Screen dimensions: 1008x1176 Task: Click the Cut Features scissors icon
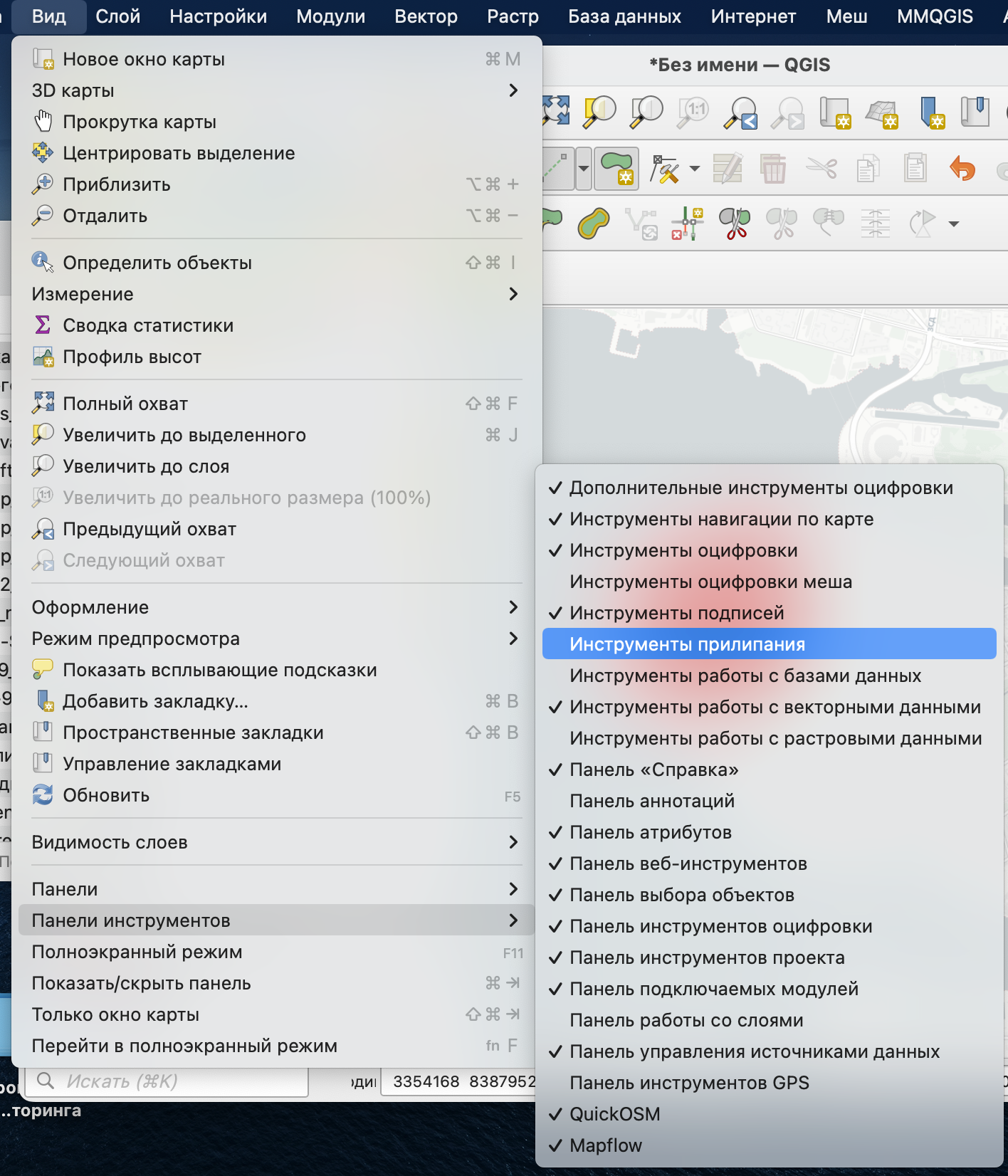821,169
